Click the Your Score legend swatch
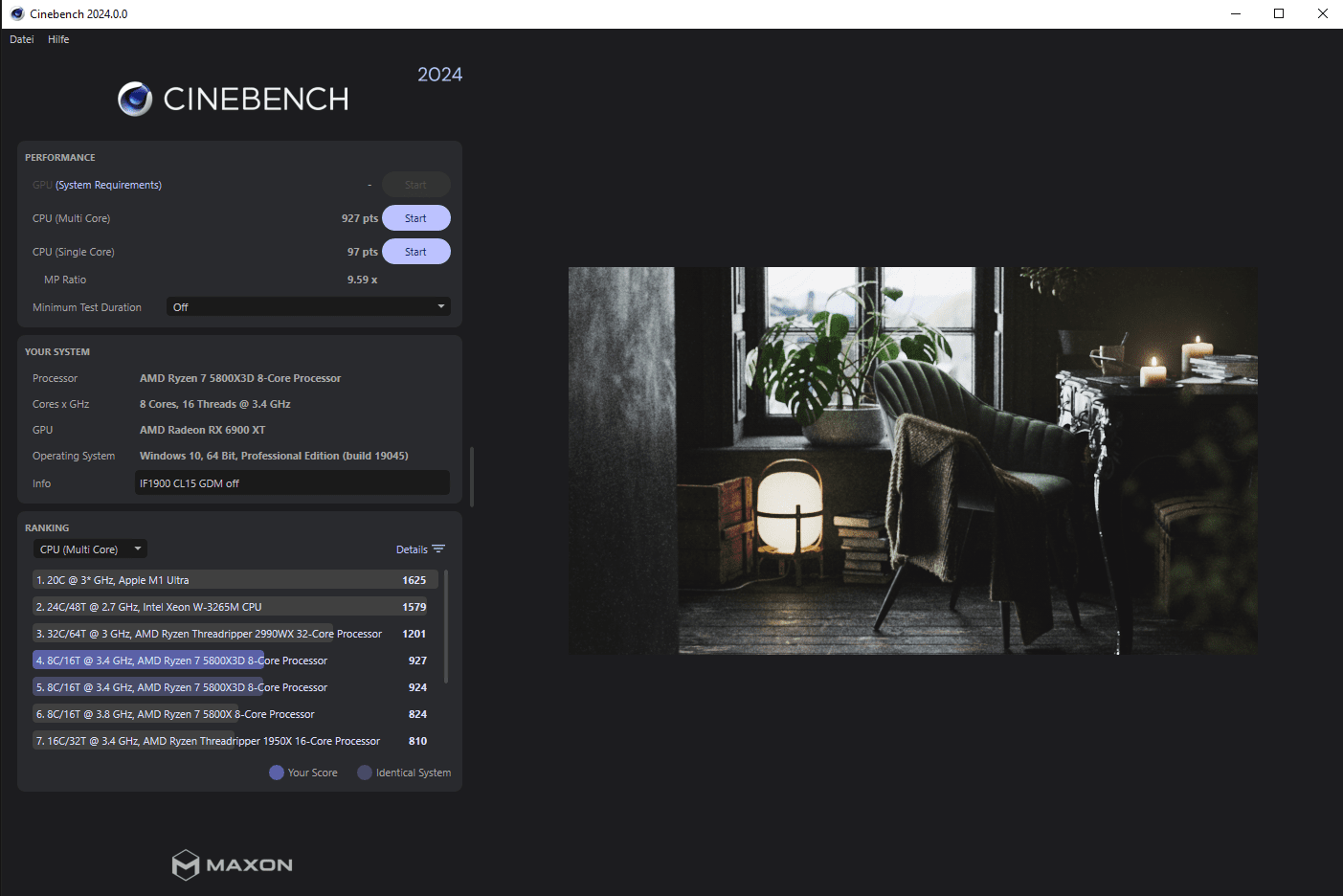 tap(277, 773)
